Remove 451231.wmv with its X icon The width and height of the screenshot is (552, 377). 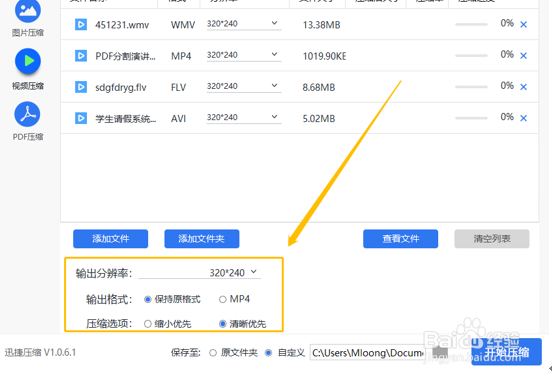click(x=523, y=25)
